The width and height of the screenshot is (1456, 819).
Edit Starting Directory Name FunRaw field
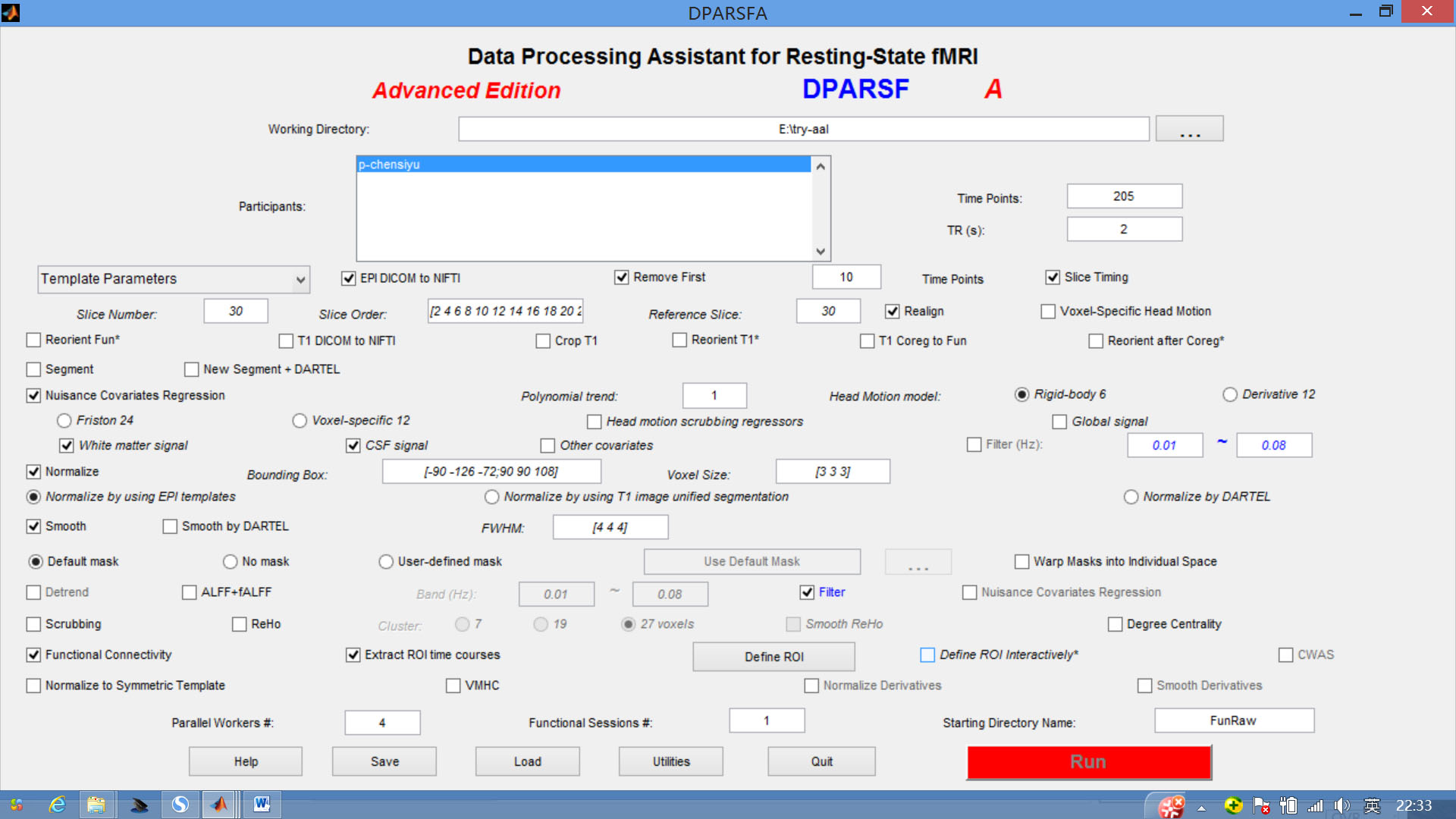pos(1234,720)
